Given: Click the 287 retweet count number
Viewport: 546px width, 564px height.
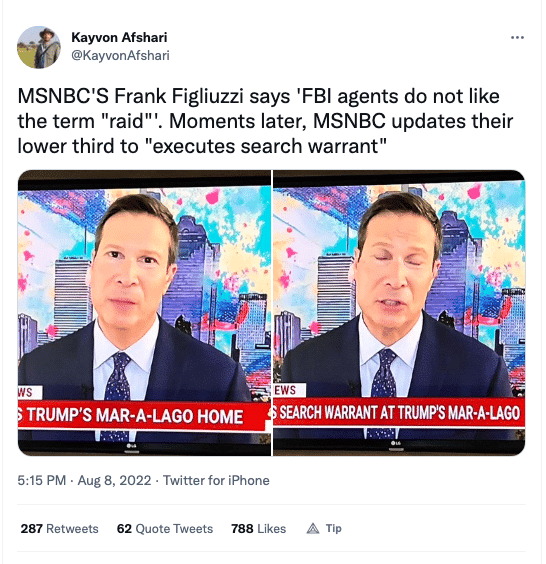Looking at the screenshot, I should (32, 528).
